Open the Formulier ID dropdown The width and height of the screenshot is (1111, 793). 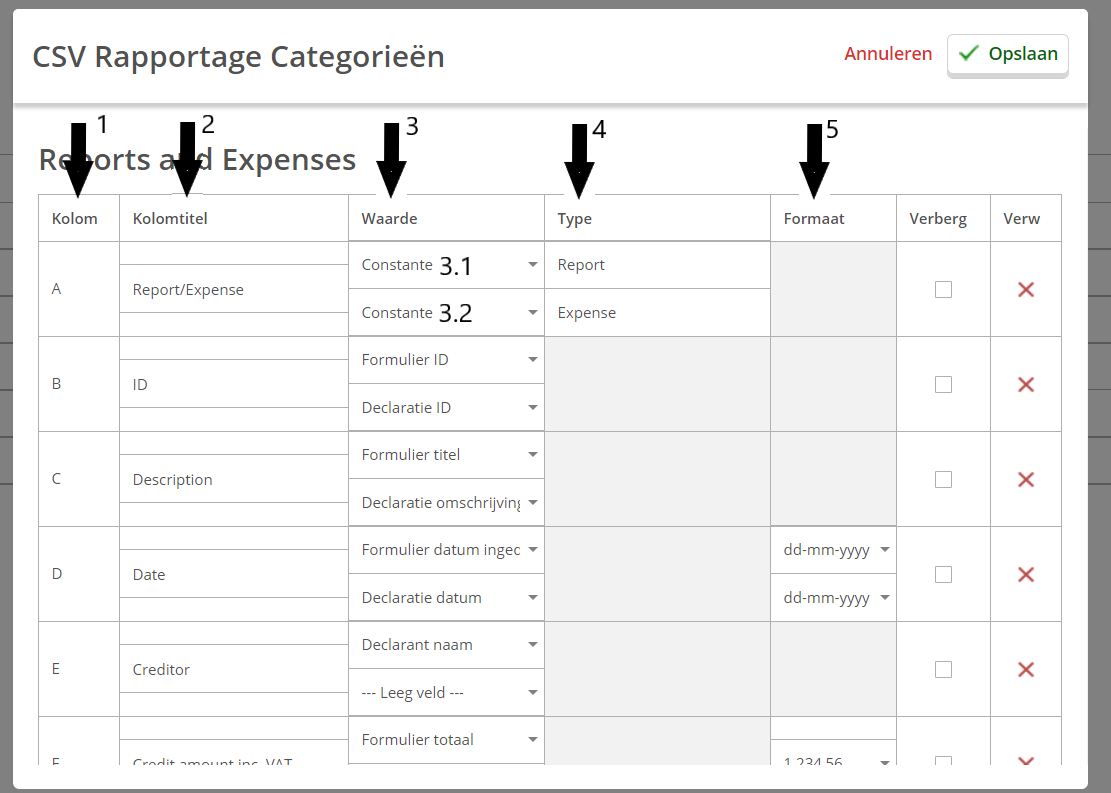coord(446,360)
